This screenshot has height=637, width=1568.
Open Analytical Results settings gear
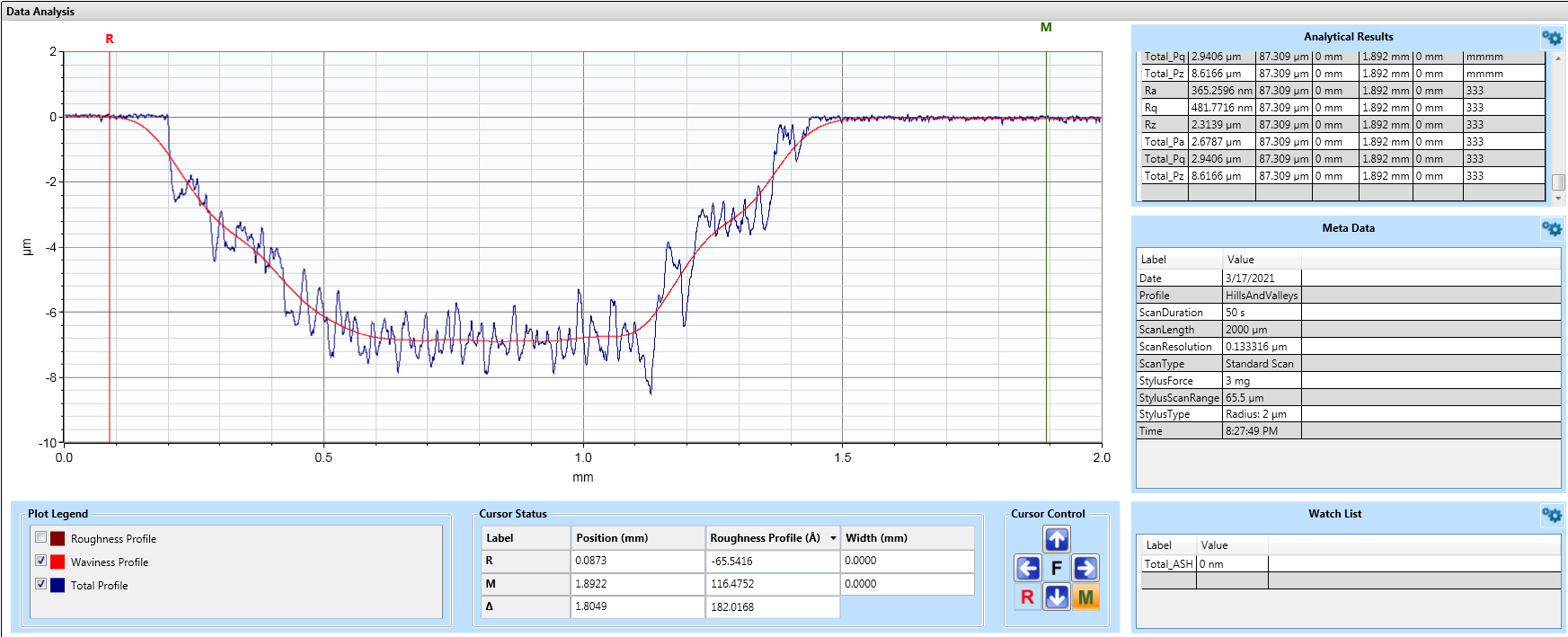point(1551,38)
